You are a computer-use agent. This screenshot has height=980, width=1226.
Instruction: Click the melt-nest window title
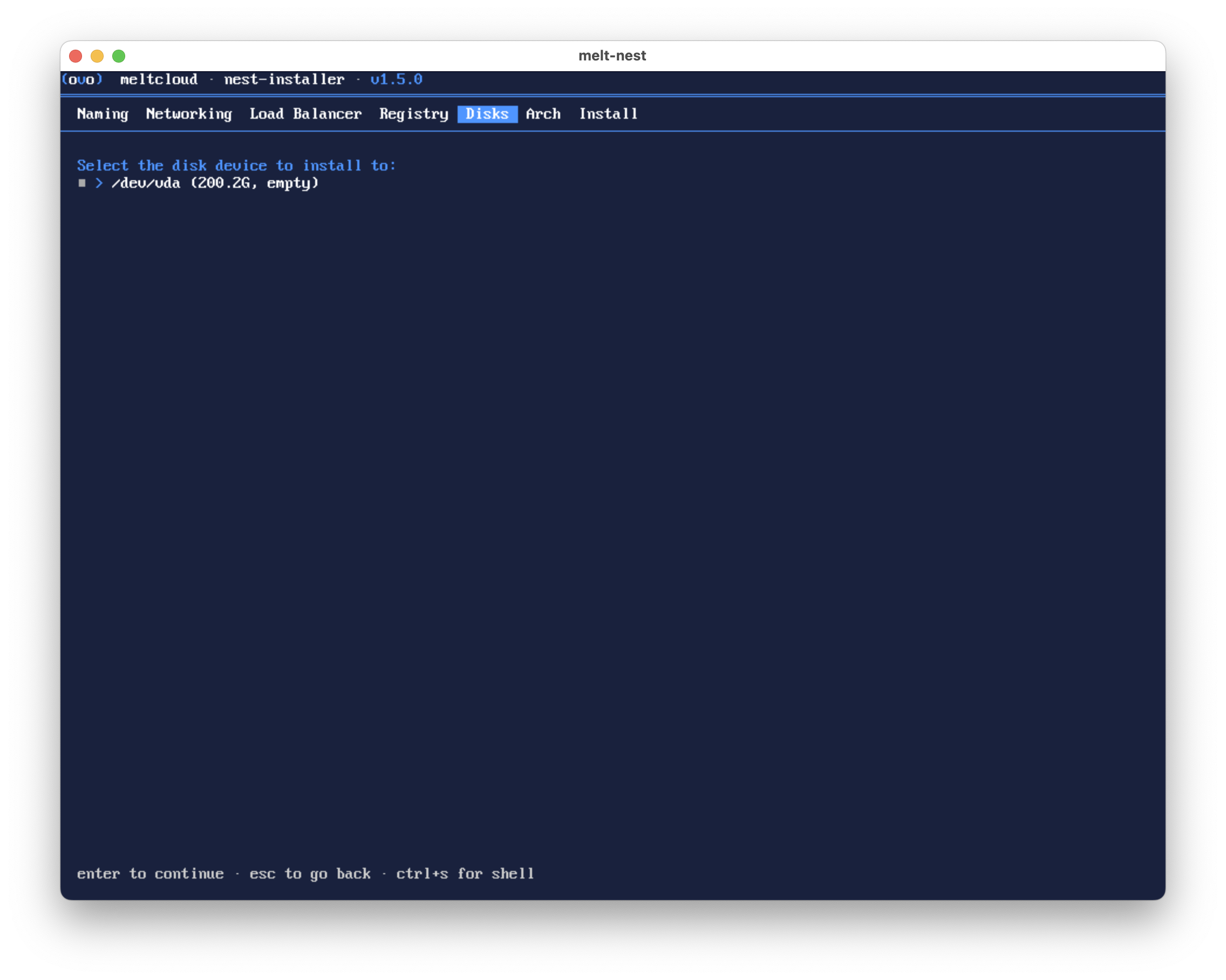(x=612, y=56)
